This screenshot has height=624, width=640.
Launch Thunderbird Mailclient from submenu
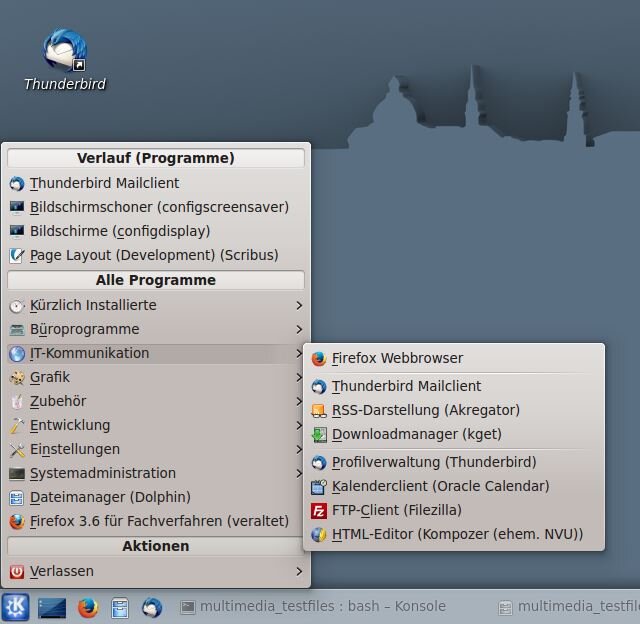coord(454,386)
